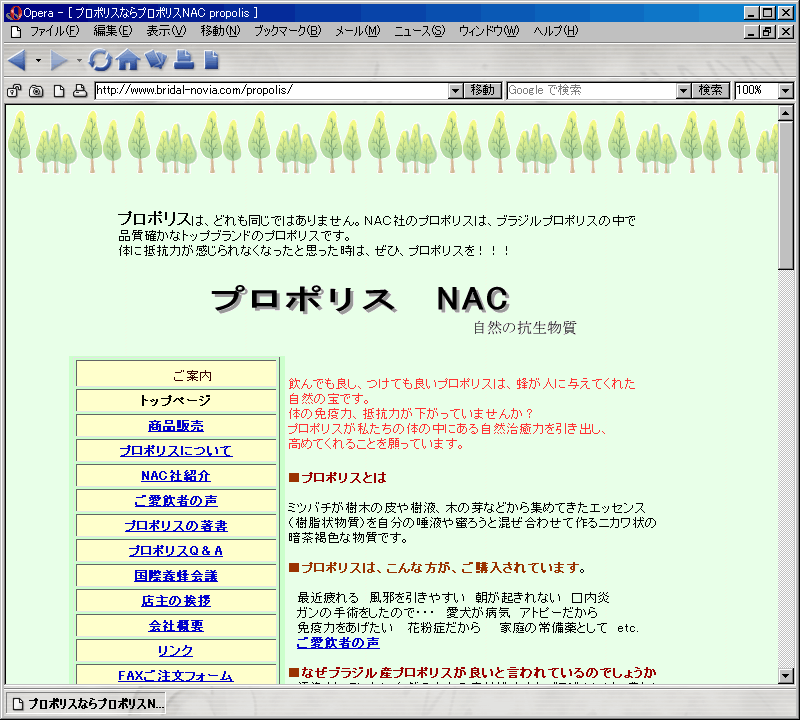This screenshot has height=720, width=800.
Task: Go to the Home page icon
Action: coord(128,60)
